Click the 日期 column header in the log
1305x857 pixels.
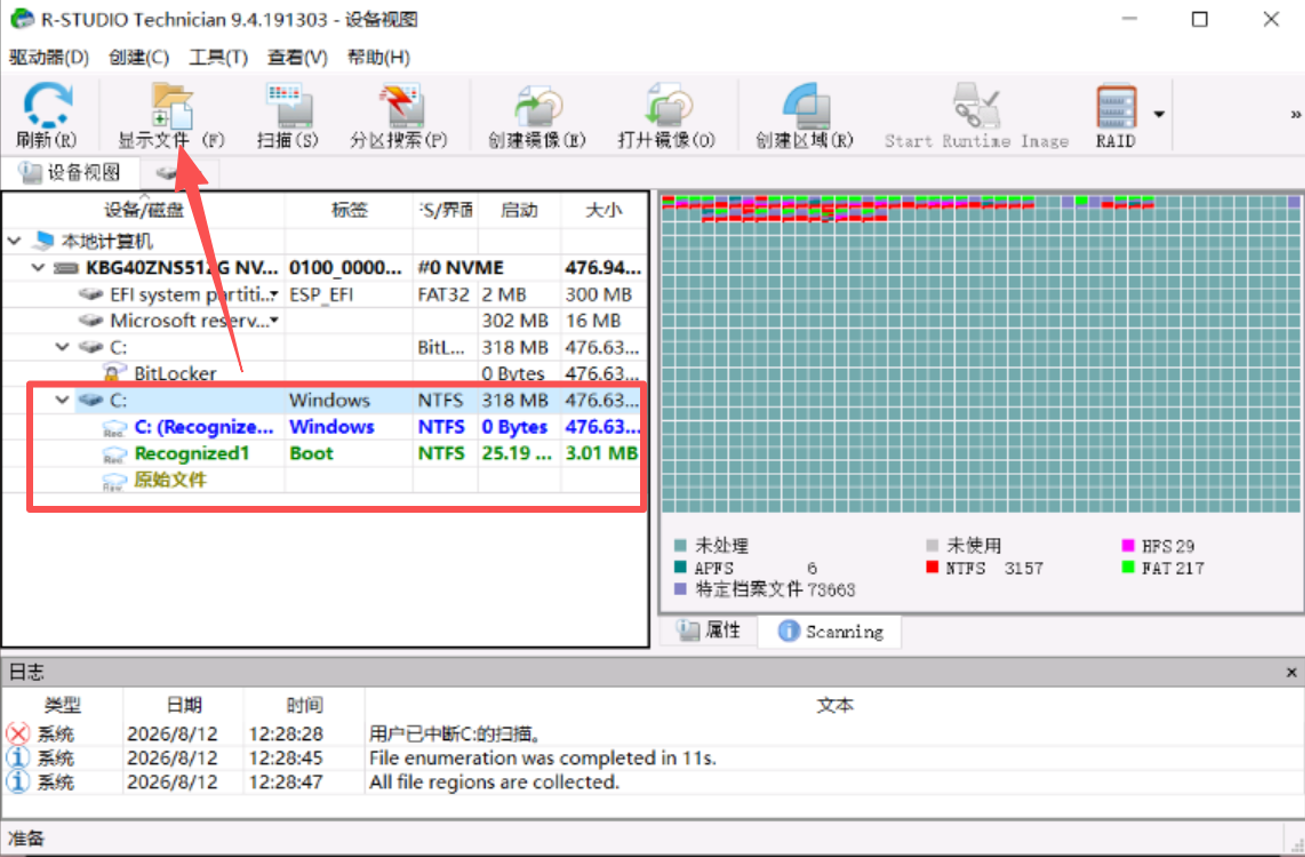point(184,705)
